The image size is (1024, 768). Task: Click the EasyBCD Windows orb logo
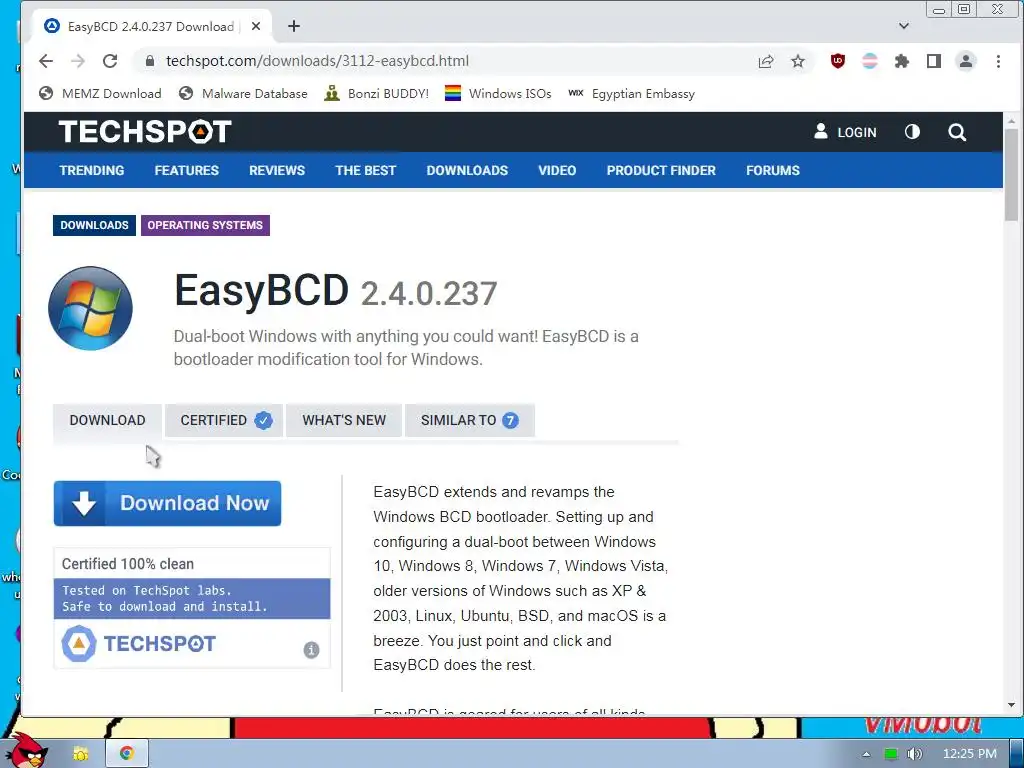pos(90,308)
